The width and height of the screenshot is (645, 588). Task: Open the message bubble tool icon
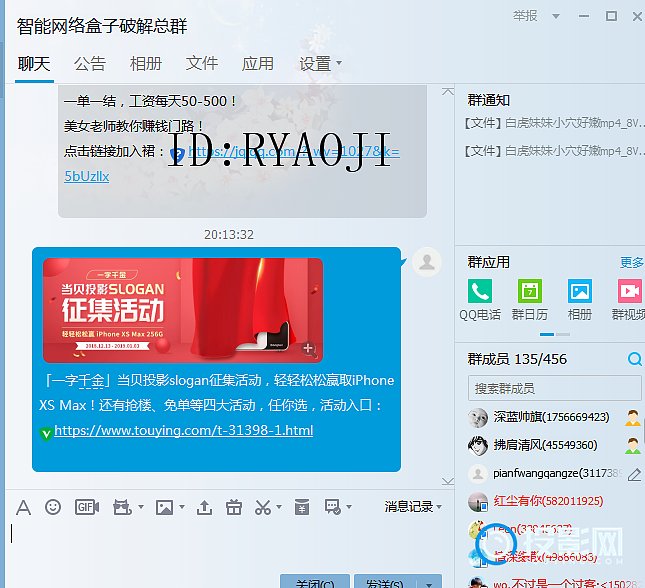[x=332, y=507]
